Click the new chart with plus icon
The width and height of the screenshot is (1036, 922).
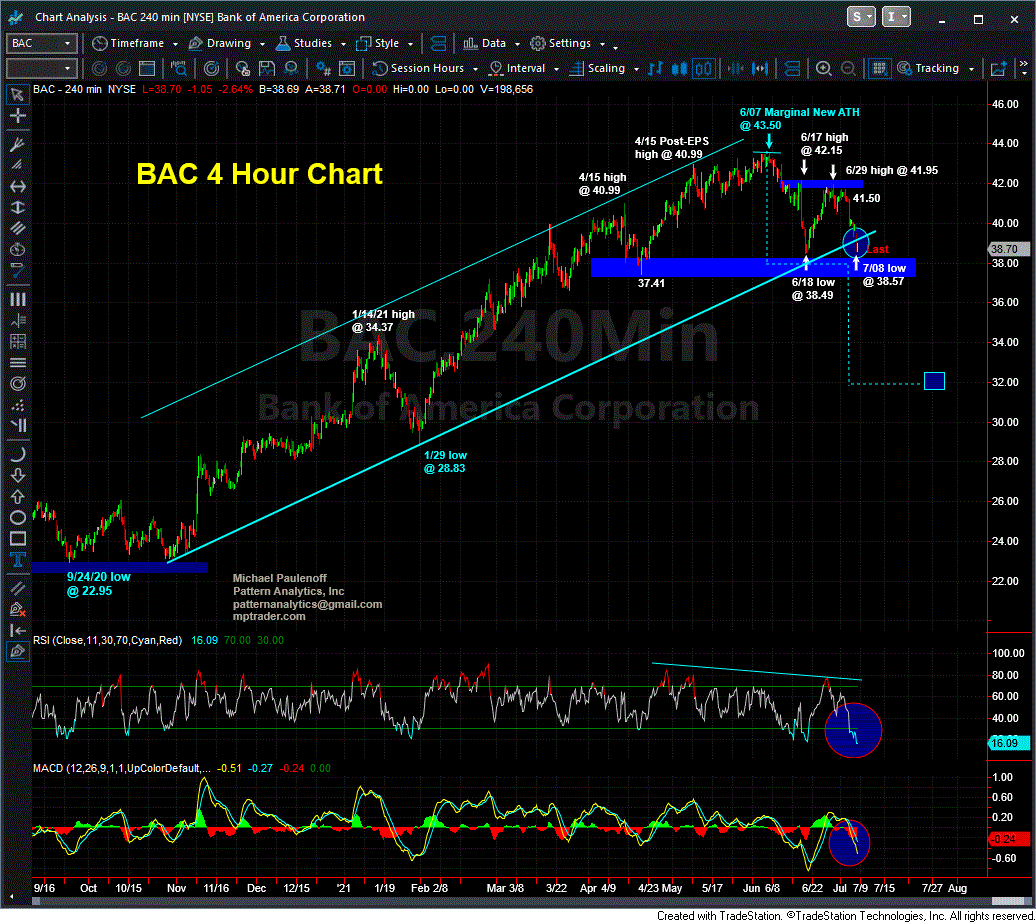click(998, 68)
